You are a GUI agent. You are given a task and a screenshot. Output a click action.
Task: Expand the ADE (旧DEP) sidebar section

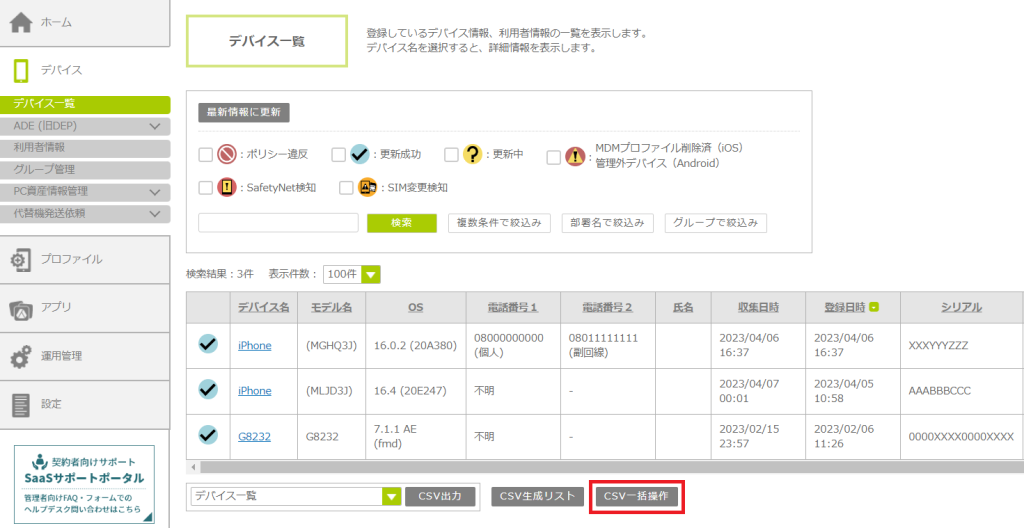pos(154,126)
